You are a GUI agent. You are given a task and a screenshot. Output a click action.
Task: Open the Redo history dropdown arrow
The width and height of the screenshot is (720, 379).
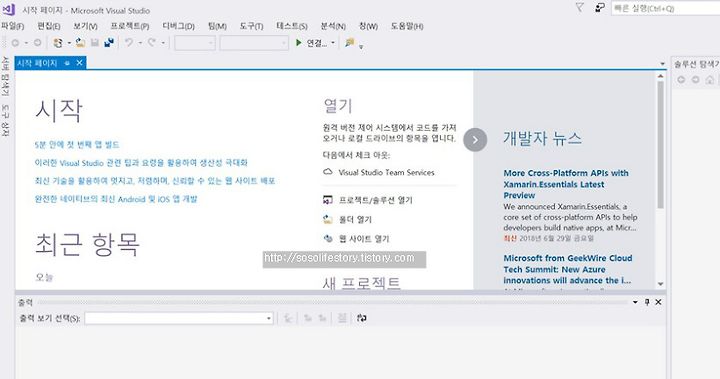click(x=163, y=43)
